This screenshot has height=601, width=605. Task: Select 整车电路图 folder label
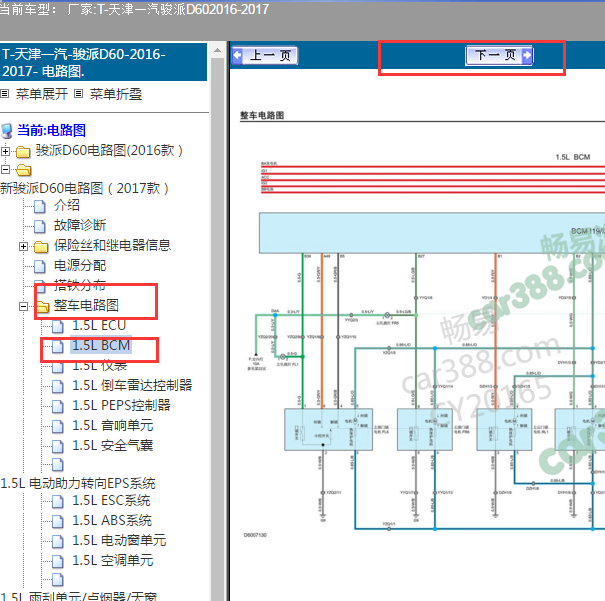(x=86, y=305)
